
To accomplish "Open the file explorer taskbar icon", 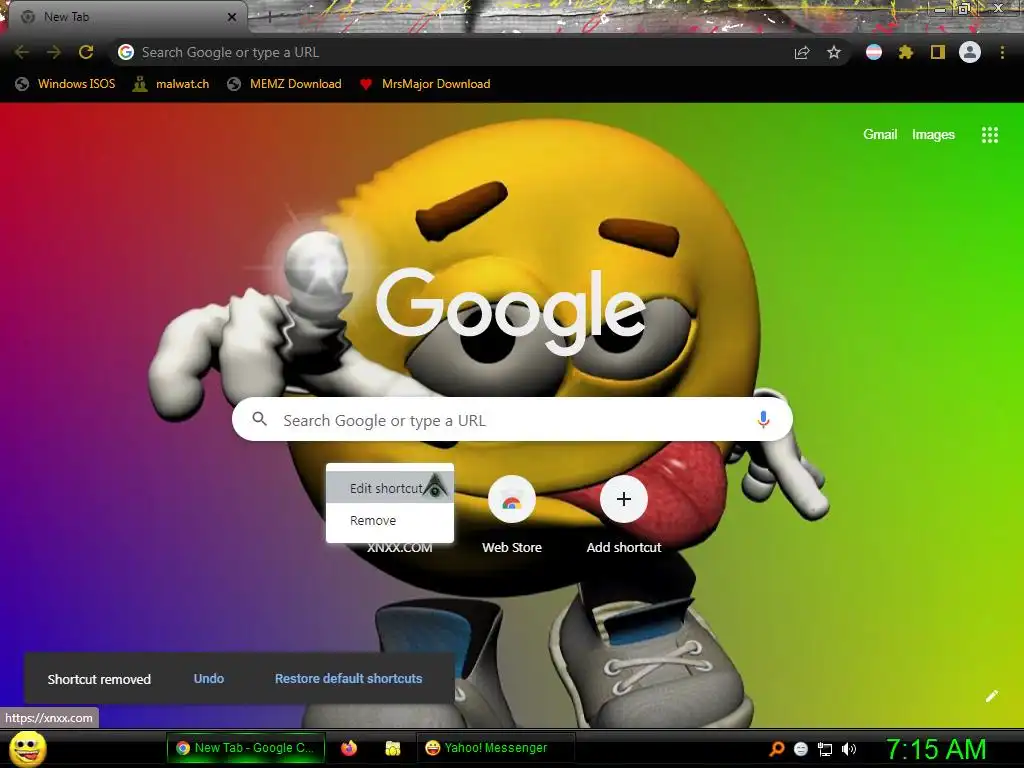I will 392,748.
